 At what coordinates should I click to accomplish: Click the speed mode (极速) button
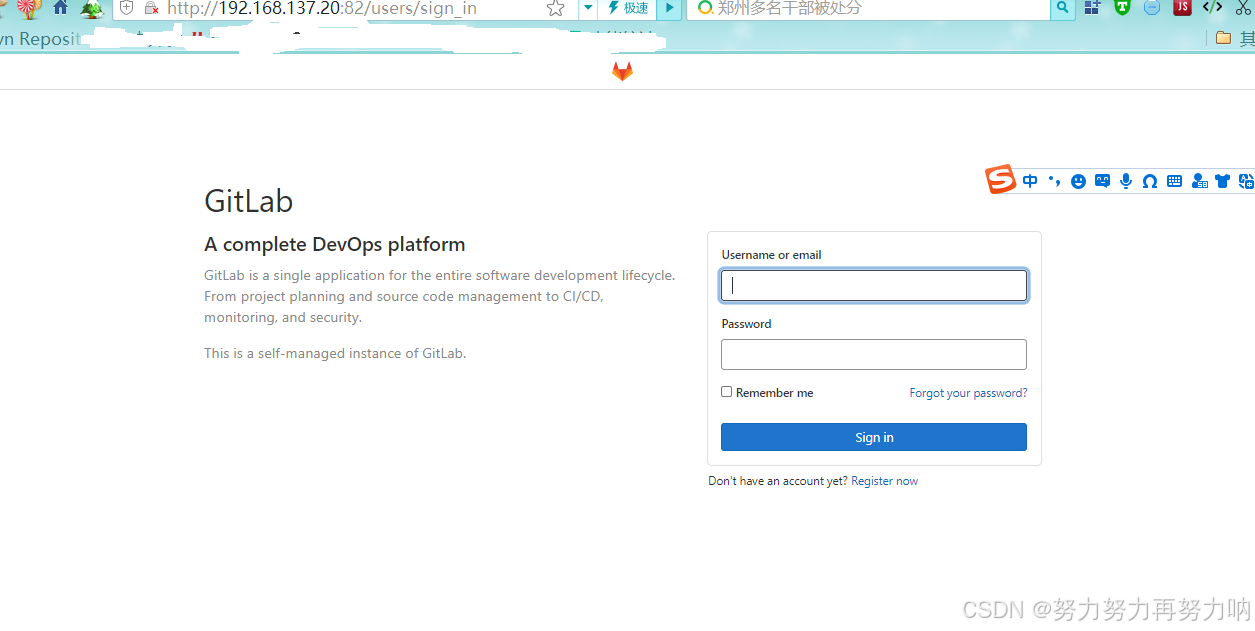point(628,8)
